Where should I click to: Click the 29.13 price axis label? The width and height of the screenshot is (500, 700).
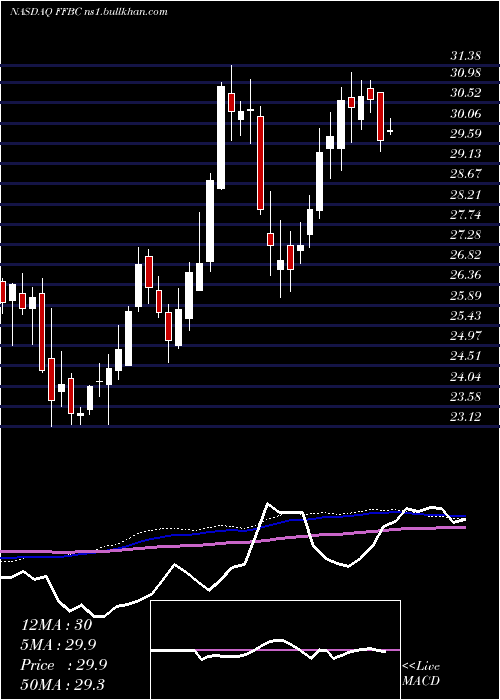pos(466,154)
